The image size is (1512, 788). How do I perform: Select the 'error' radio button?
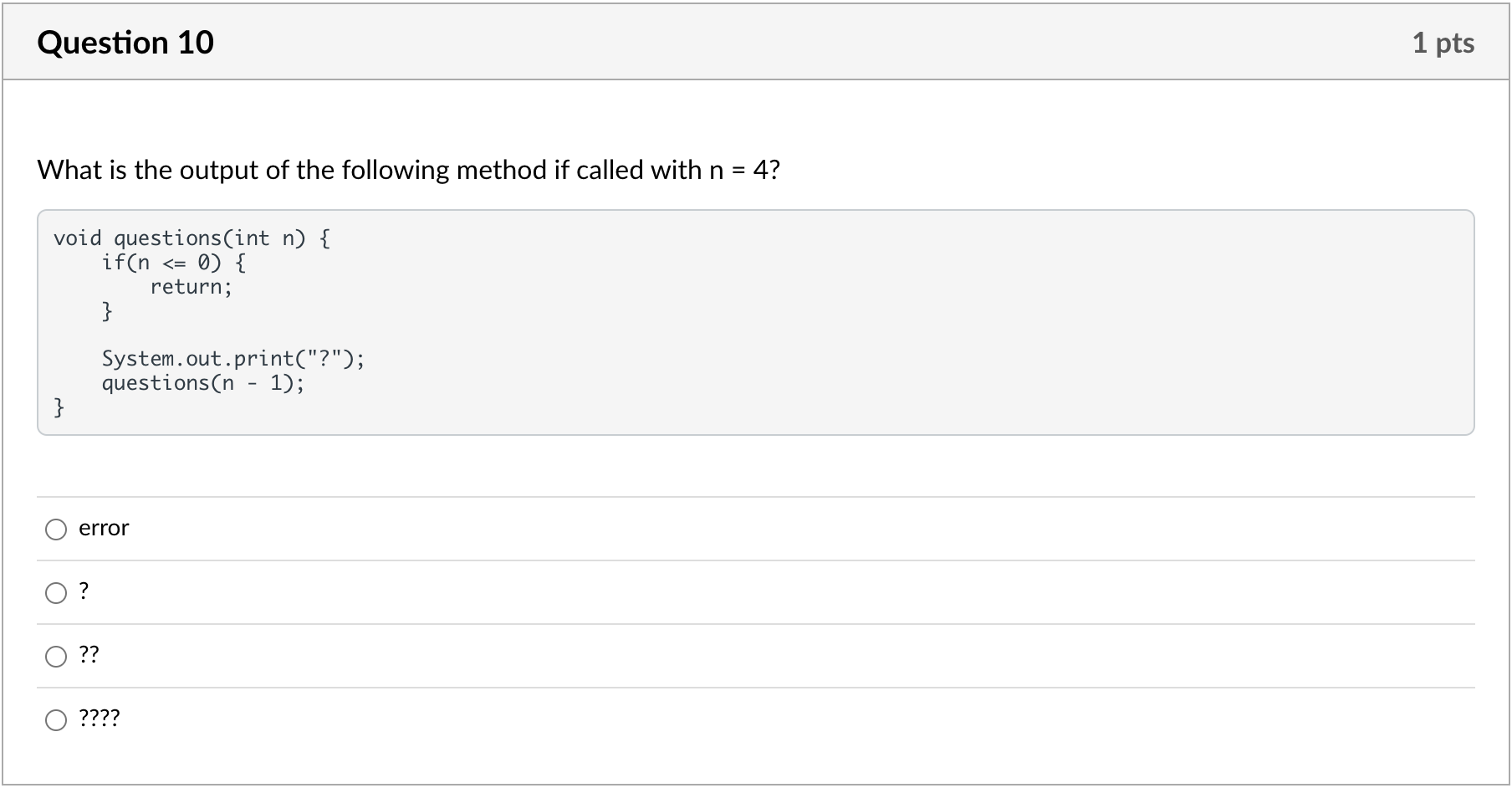[x=56, y=530]
